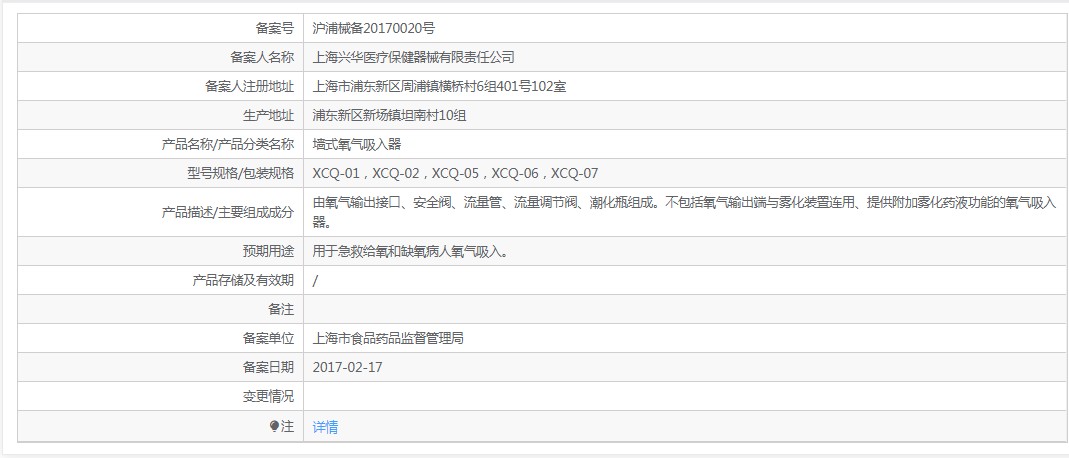Click the 生产地址 label
The height and width of the screenshot is (458, 1069).
[x=268, y=115]
